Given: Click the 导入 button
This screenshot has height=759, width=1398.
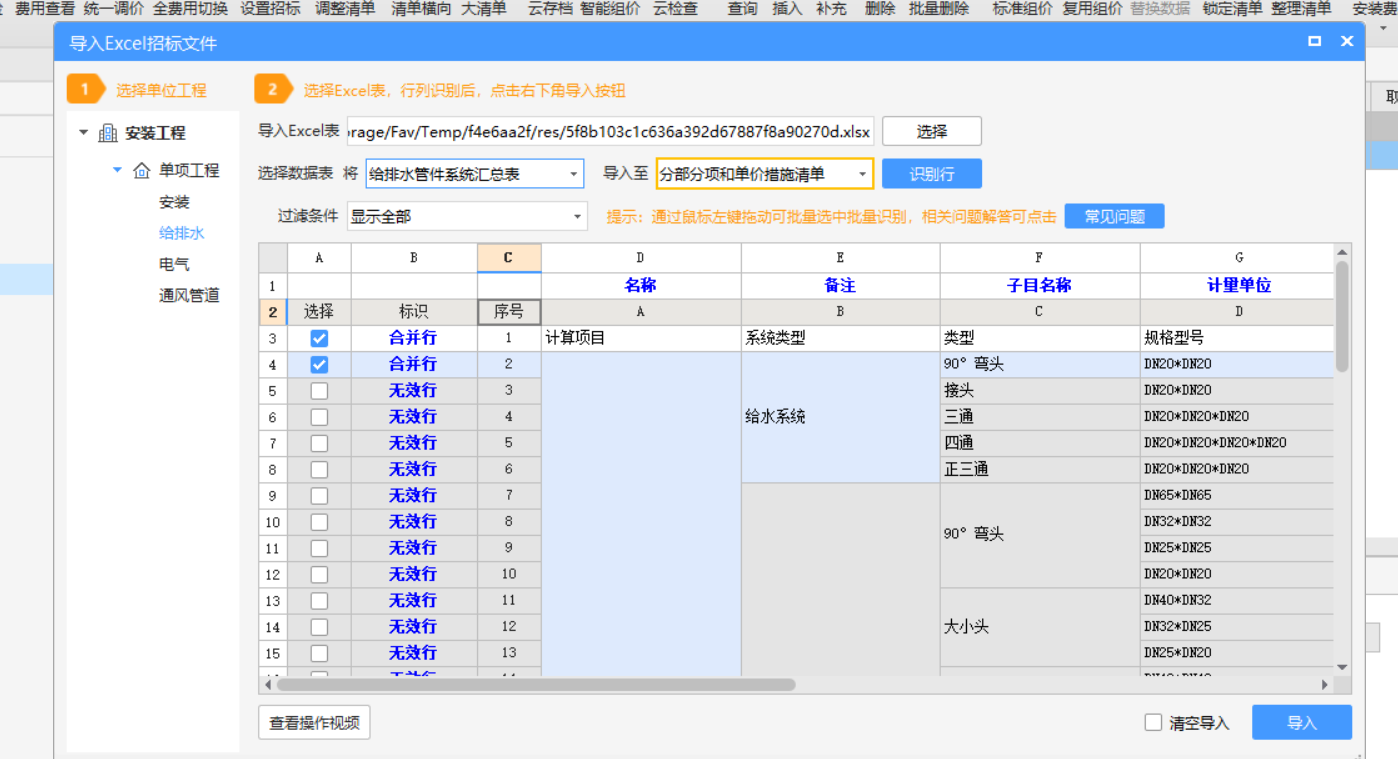Looking at the screenshot, I should (x=1302, y=722).
